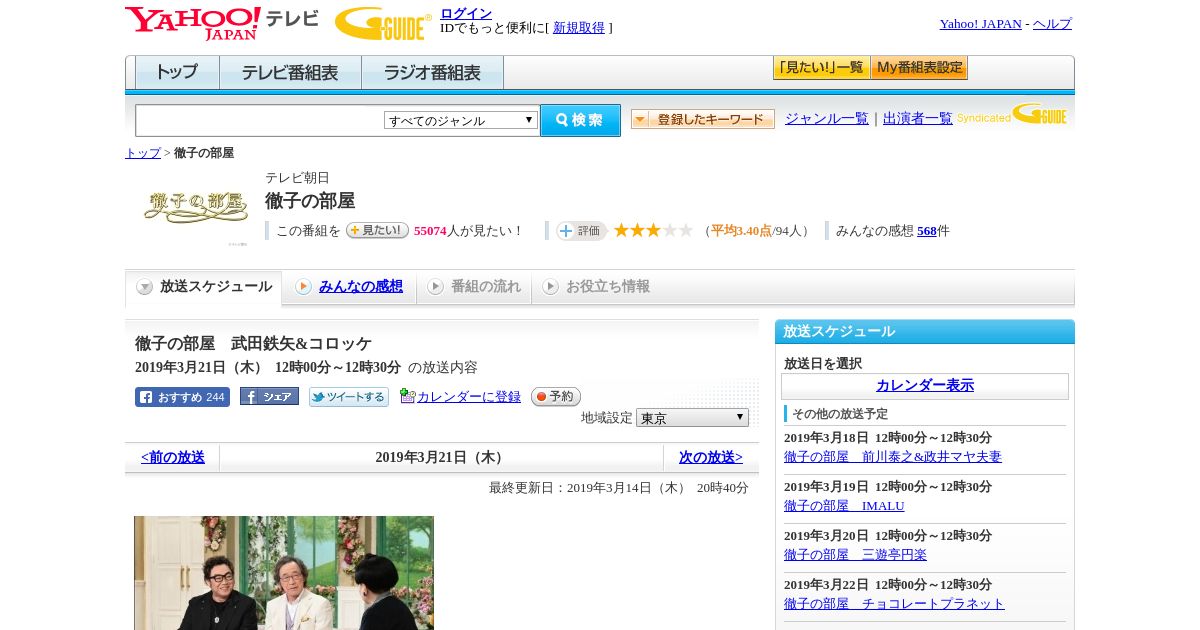
Task: Click the 予約 record button
Action: (x=555, y=396)
